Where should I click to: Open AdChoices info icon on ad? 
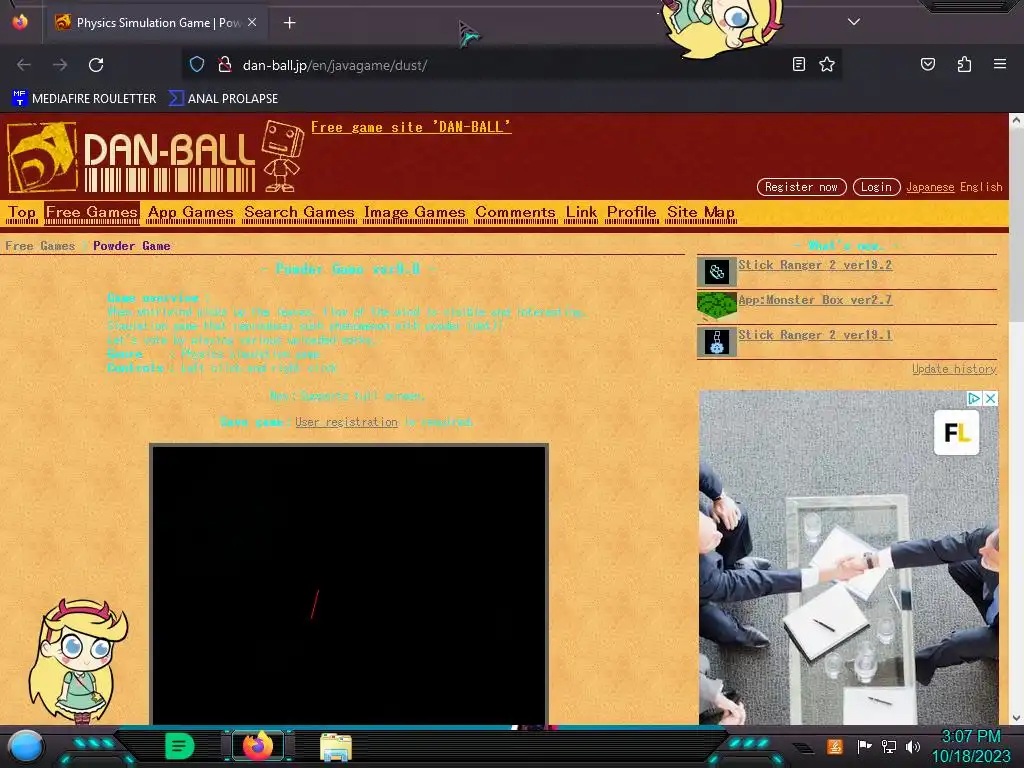pyautogui.click(x=974, y=398)
